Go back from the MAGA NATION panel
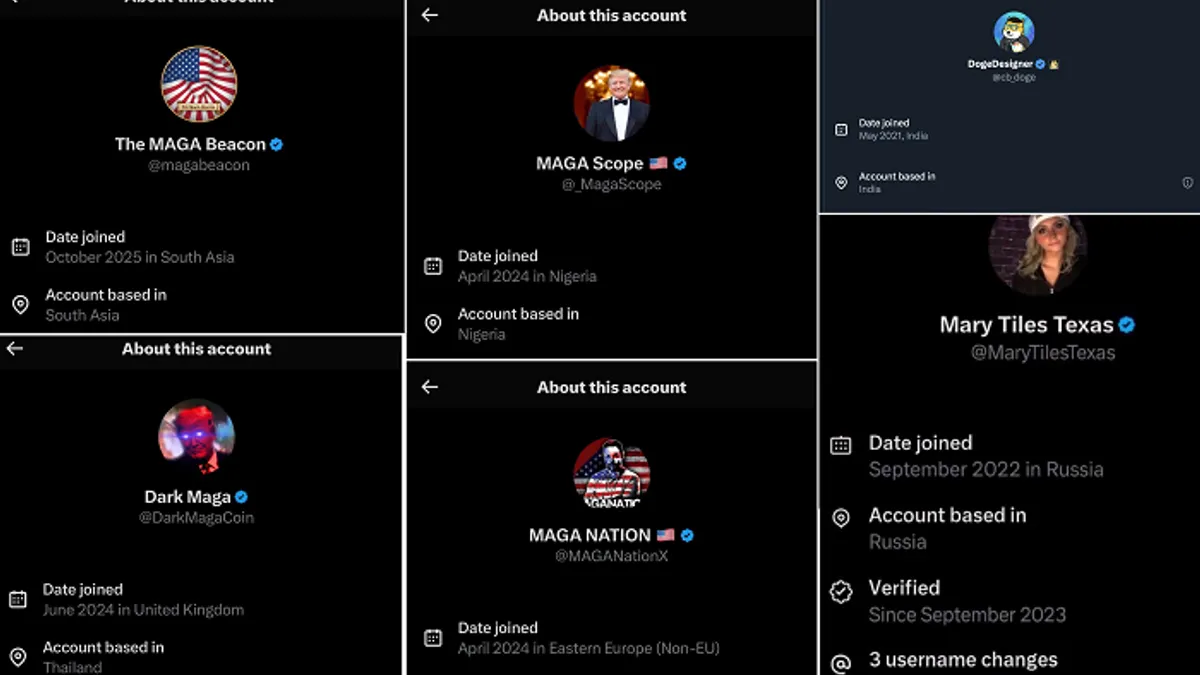Image resolution: width=1200 pixels, height=675 pixels. (430, 387)
